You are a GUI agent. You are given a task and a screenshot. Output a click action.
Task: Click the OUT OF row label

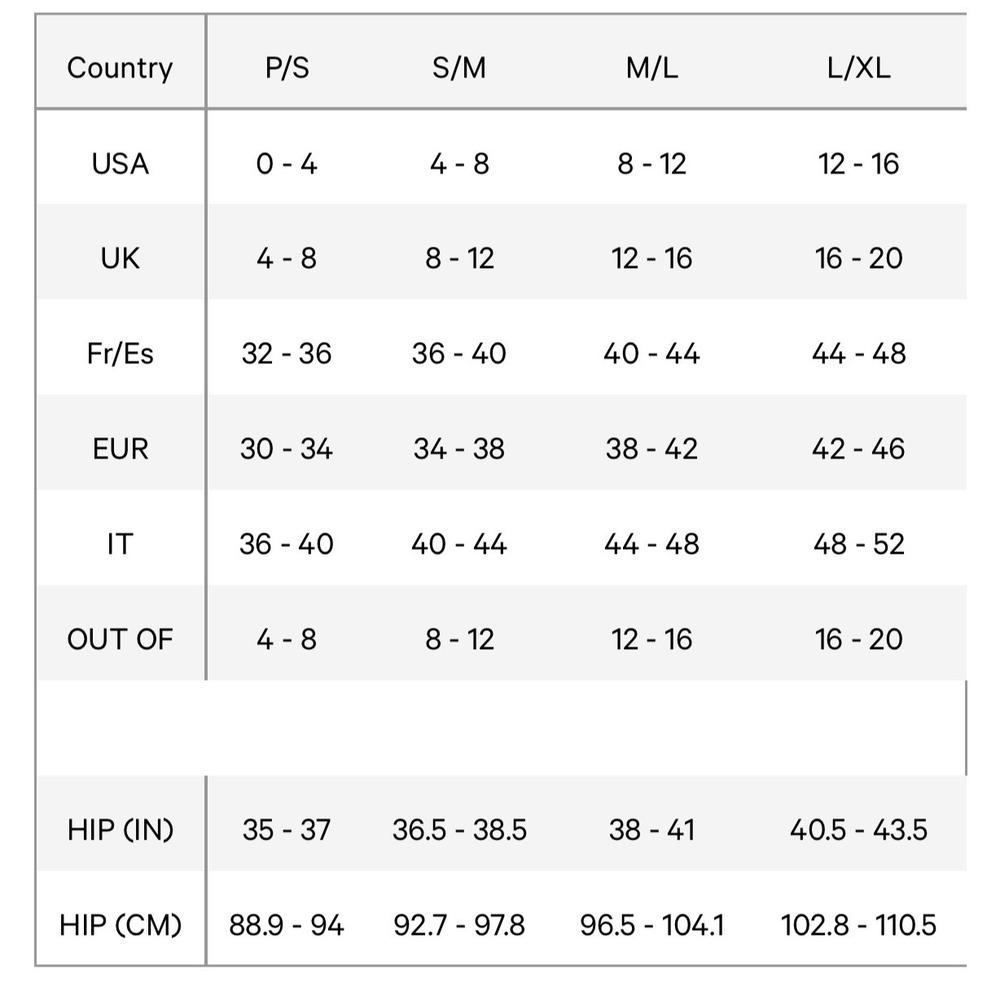(120, 639)
